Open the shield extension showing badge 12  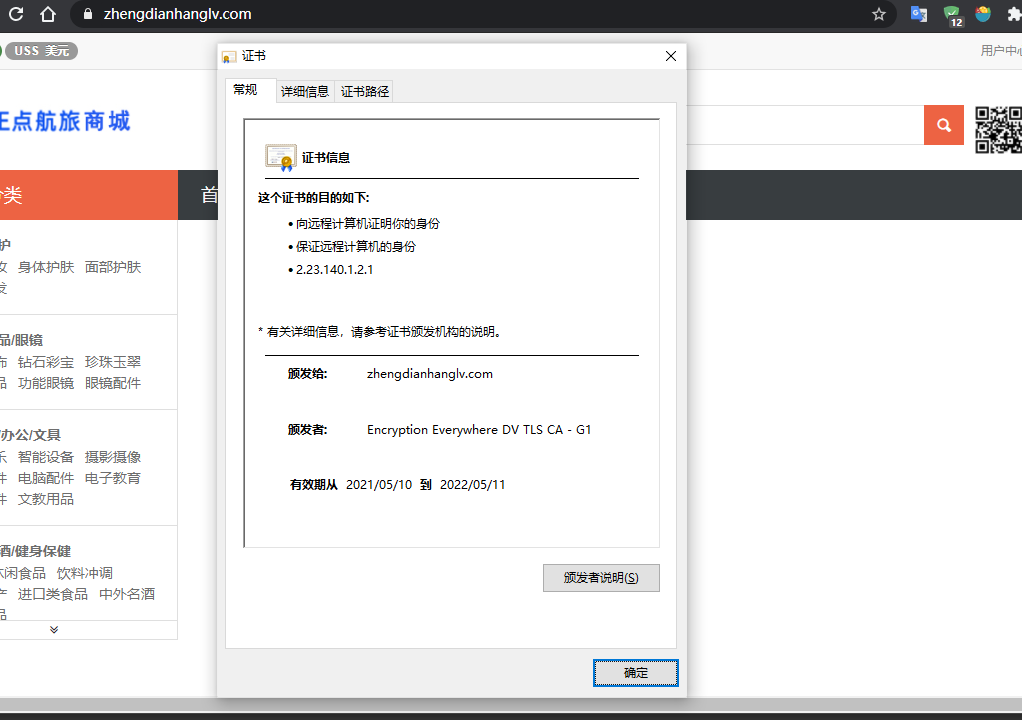click(x=952, y=15)
